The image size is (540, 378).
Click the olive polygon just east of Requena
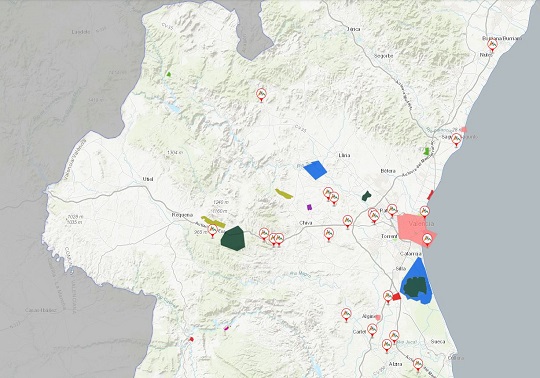click(214, 222)
